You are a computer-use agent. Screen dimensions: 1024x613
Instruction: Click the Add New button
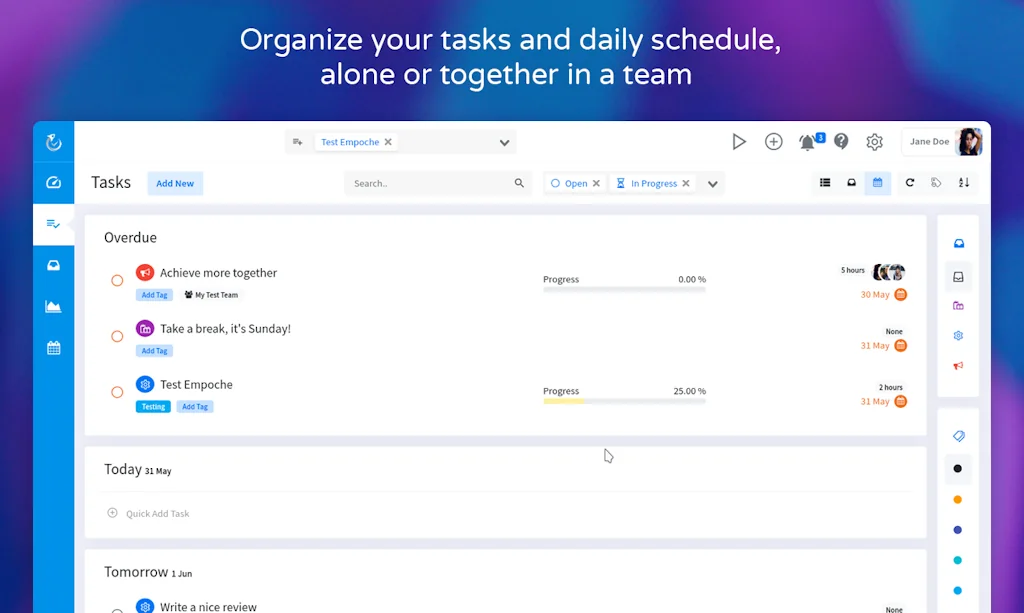click(175, 183)
